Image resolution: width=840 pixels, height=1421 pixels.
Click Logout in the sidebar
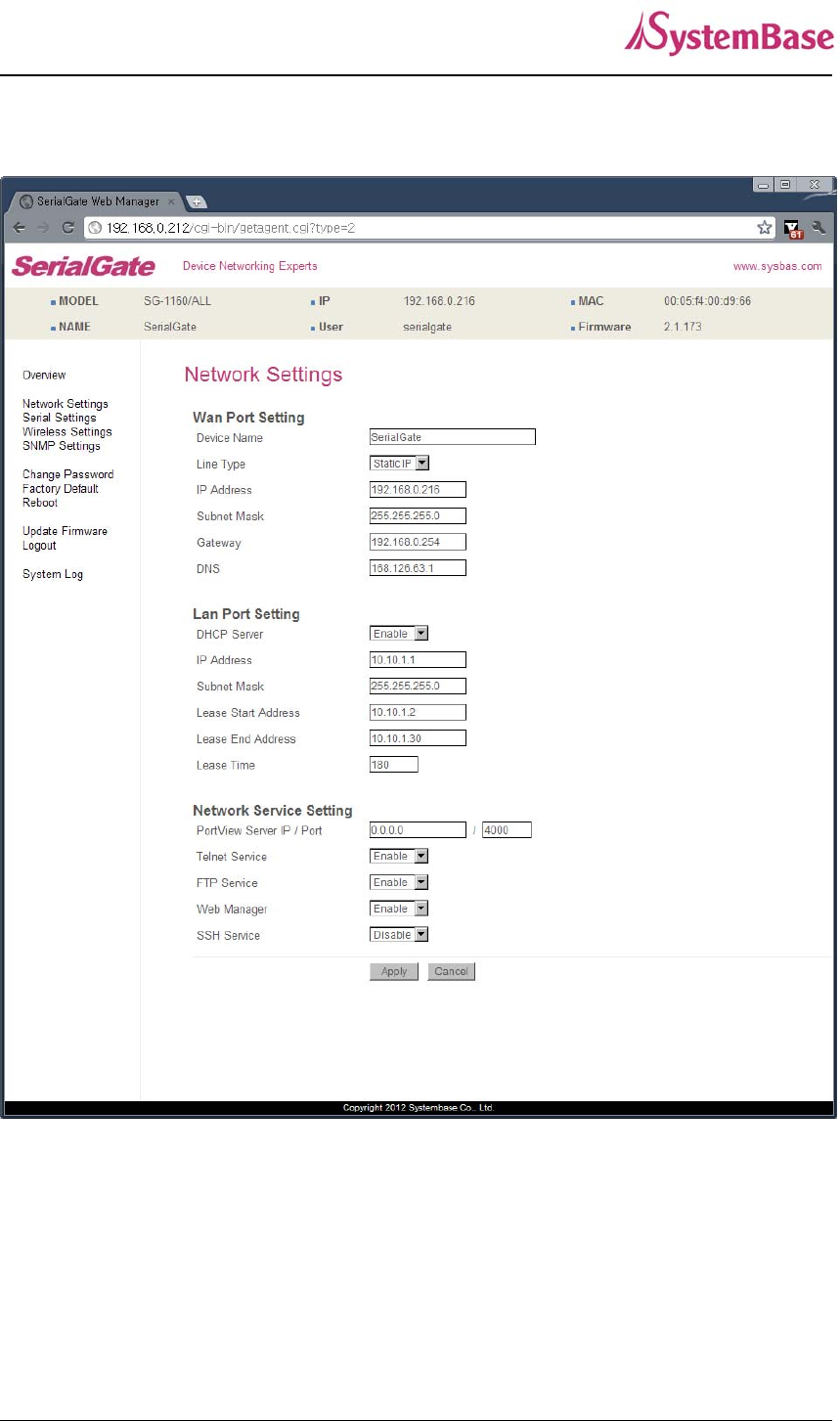pos(40,546)
